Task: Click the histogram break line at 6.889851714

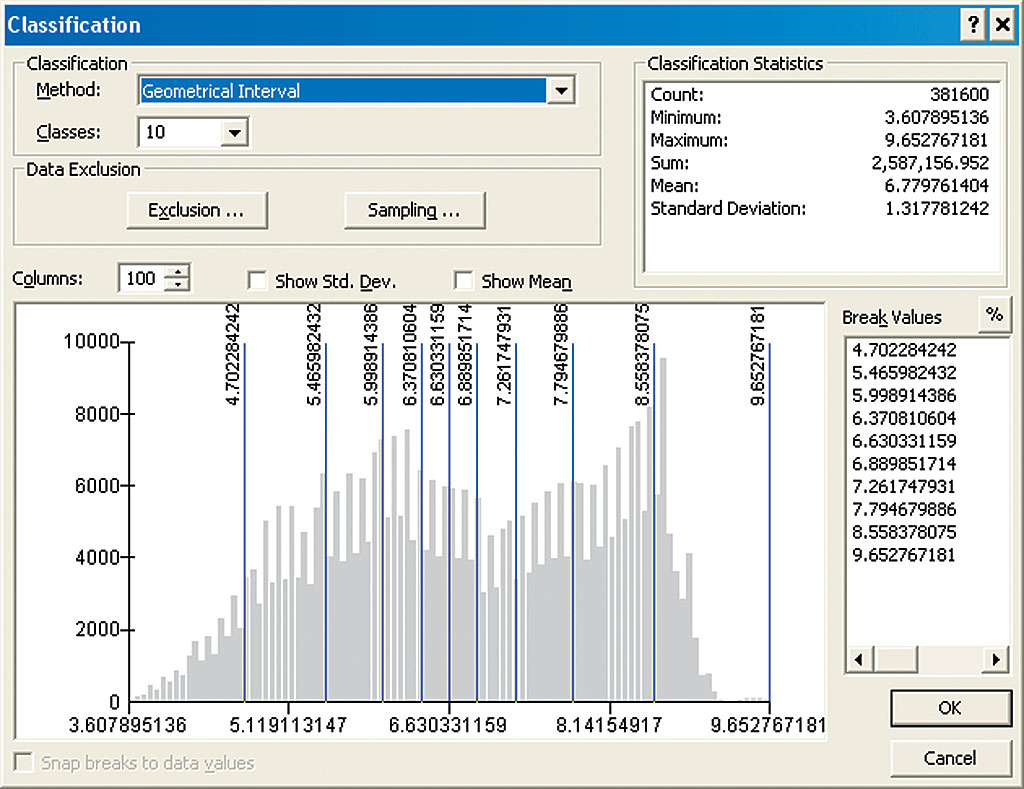Action: click(x=477, y=523)
